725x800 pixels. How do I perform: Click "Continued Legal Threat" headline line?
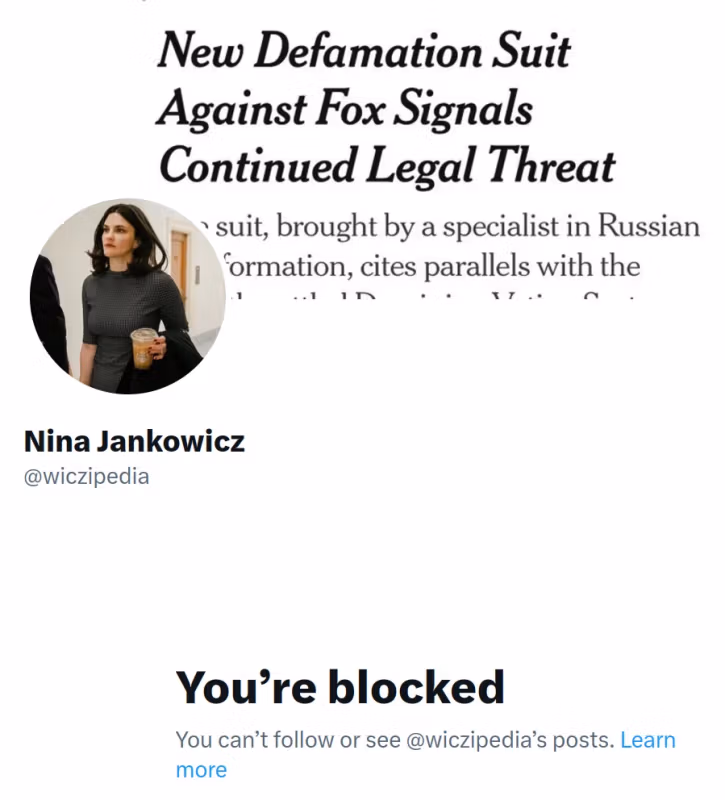click(387, 166)
